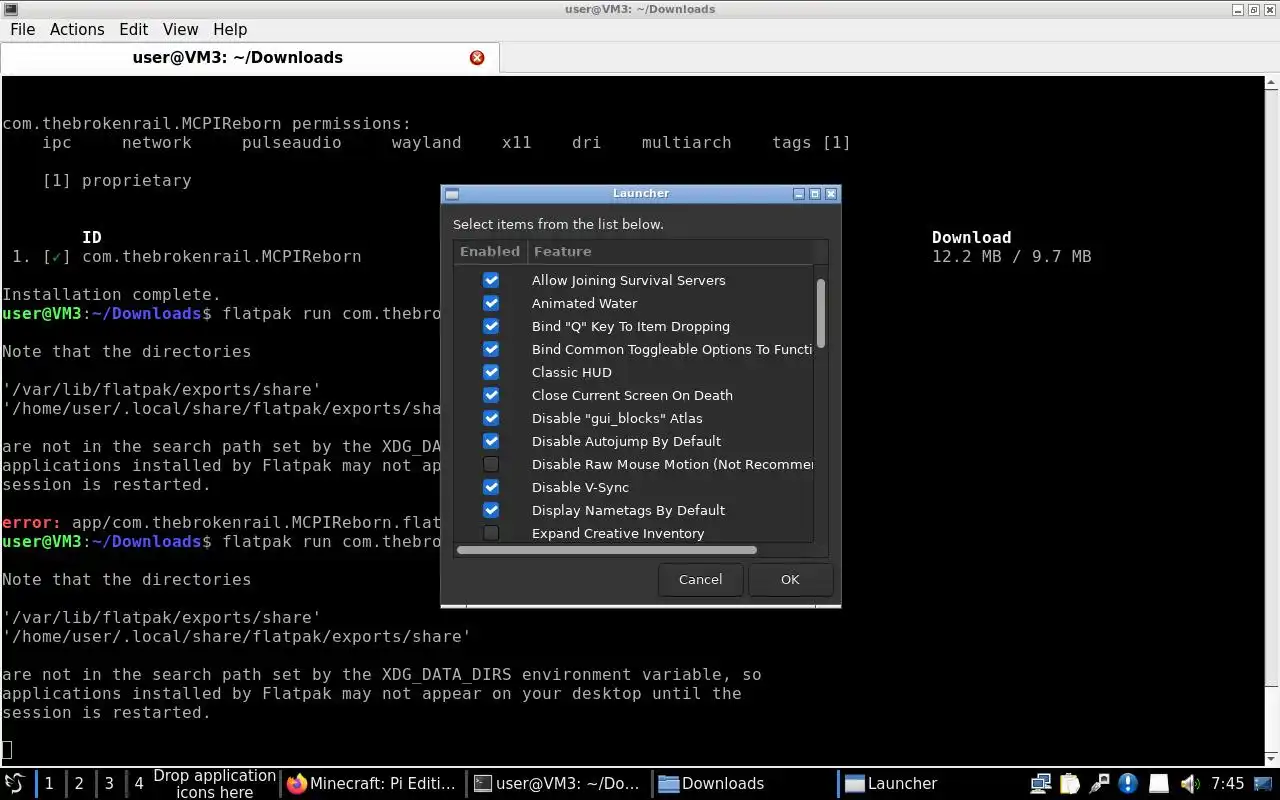Uncheck the Classic HUD option
This screenshot has height=800, width=1280.
(491, 372)
